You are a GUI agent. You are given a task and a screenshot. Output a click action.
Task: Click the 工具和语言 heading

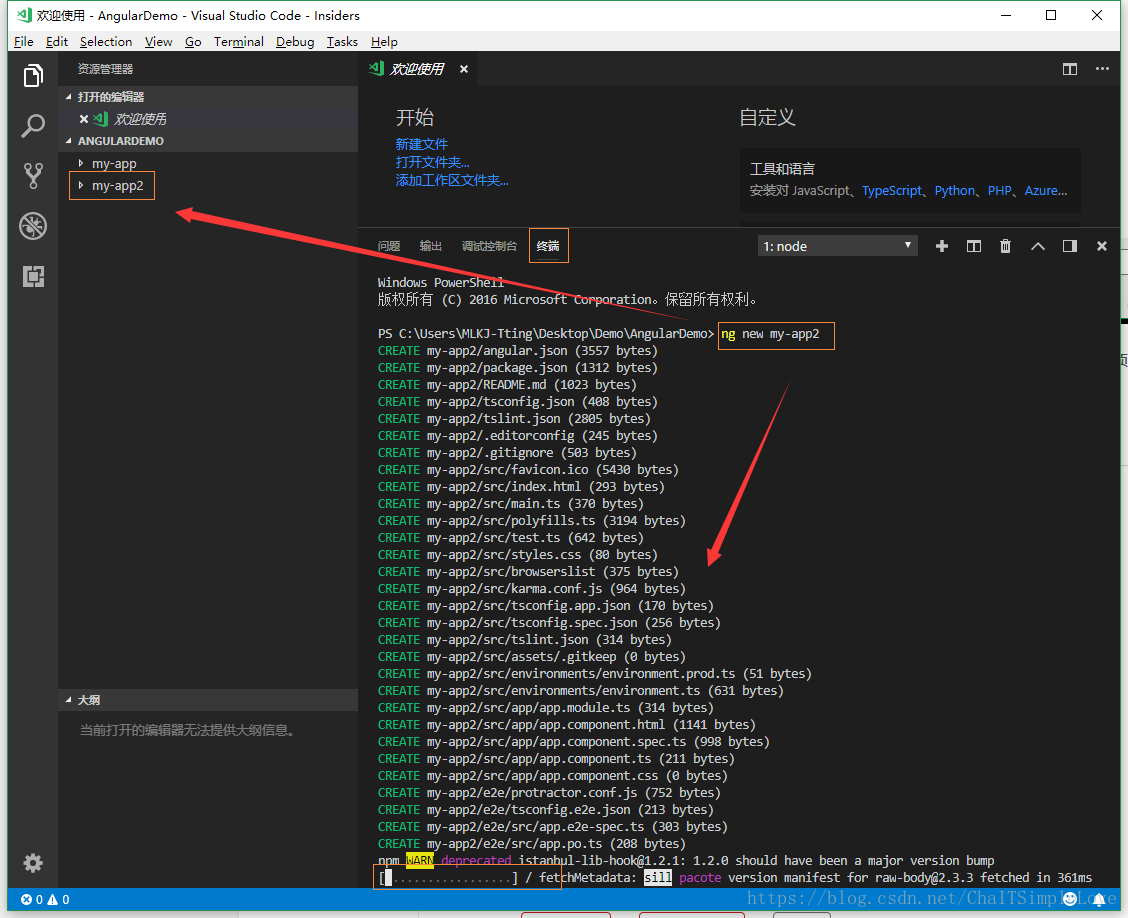pyautogui.click(x=782, y=169)
